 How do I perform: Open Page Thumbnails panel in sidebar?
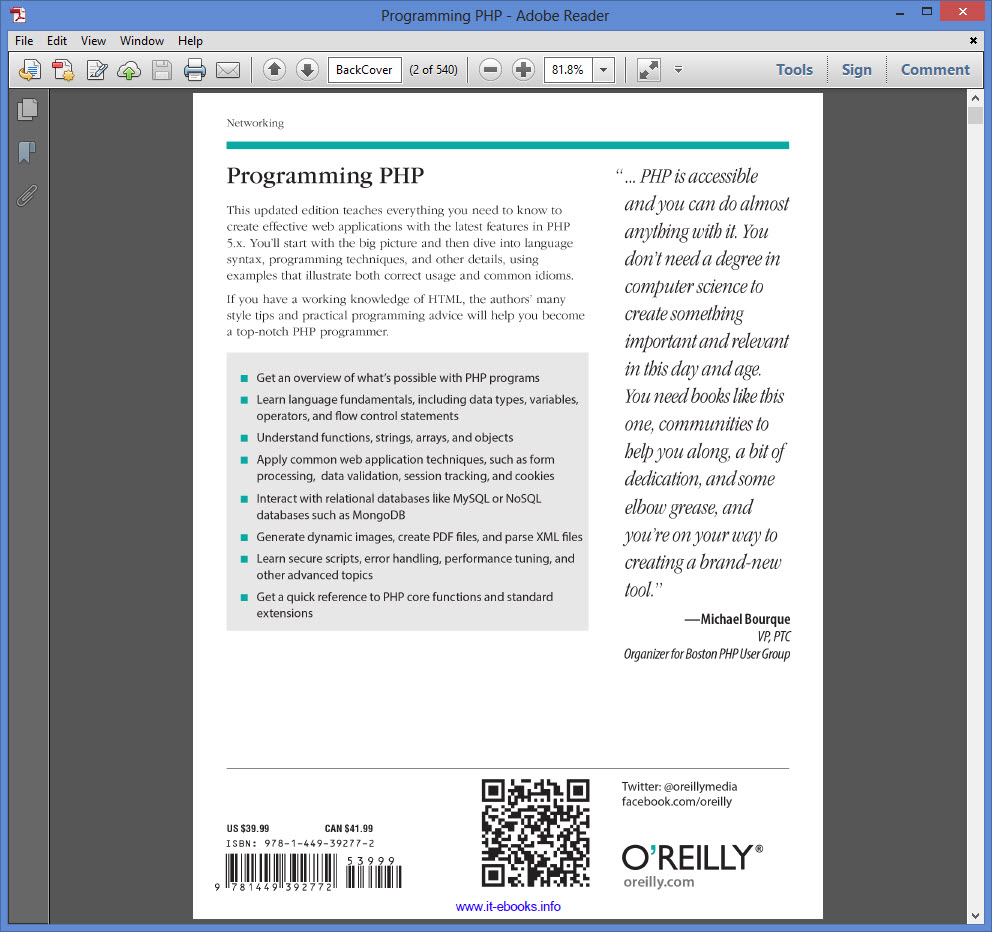point(27,109)
